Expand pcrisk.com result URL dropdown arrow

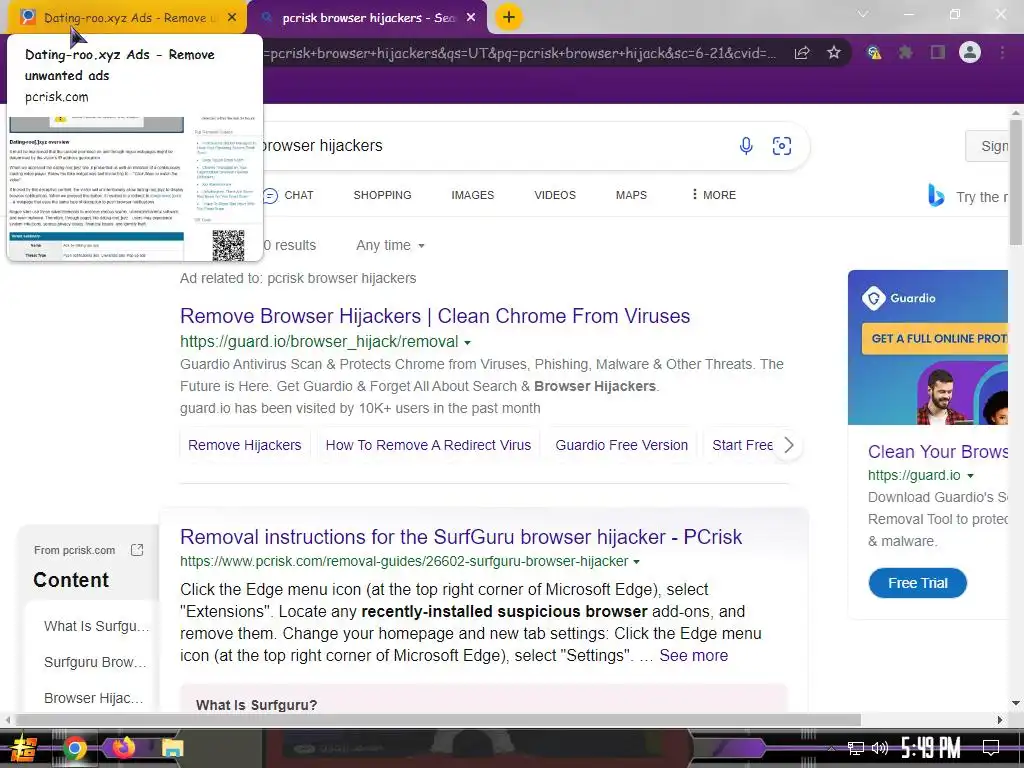click(x=636, y=562)
